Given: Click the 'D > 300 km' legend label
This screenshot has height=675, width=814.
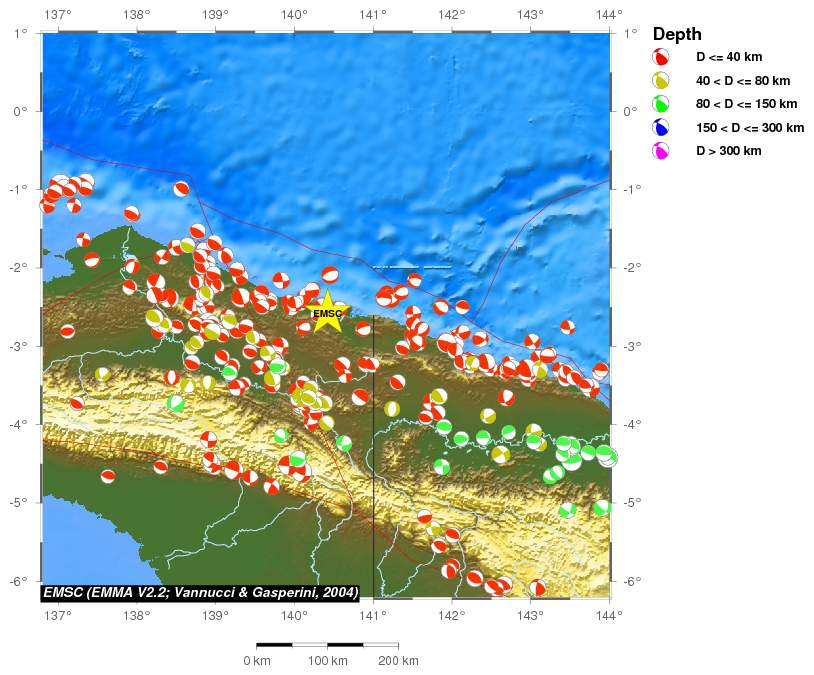Looking at the screenshot, I should tap(729, 151).
